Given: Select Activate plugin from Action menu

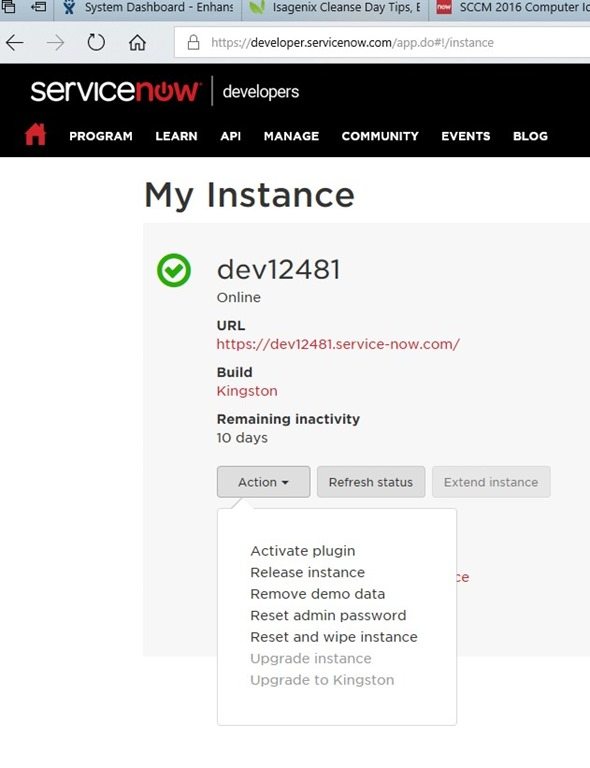Looking at the screenshot, I should [303, 551].
